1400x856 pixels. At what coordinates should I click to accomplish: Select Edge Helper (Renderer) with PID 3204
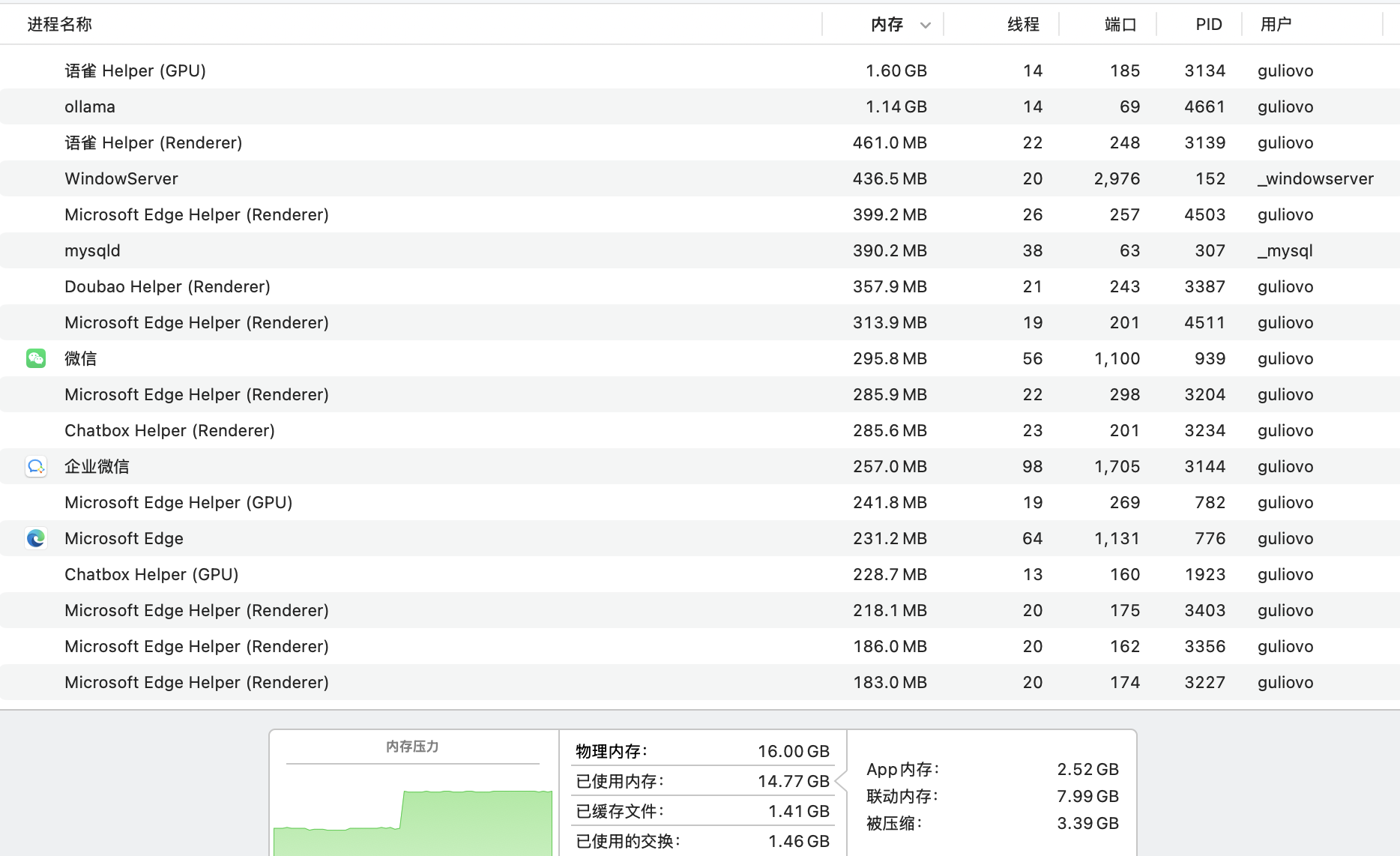pyautogui.click(x=700, y=394)
